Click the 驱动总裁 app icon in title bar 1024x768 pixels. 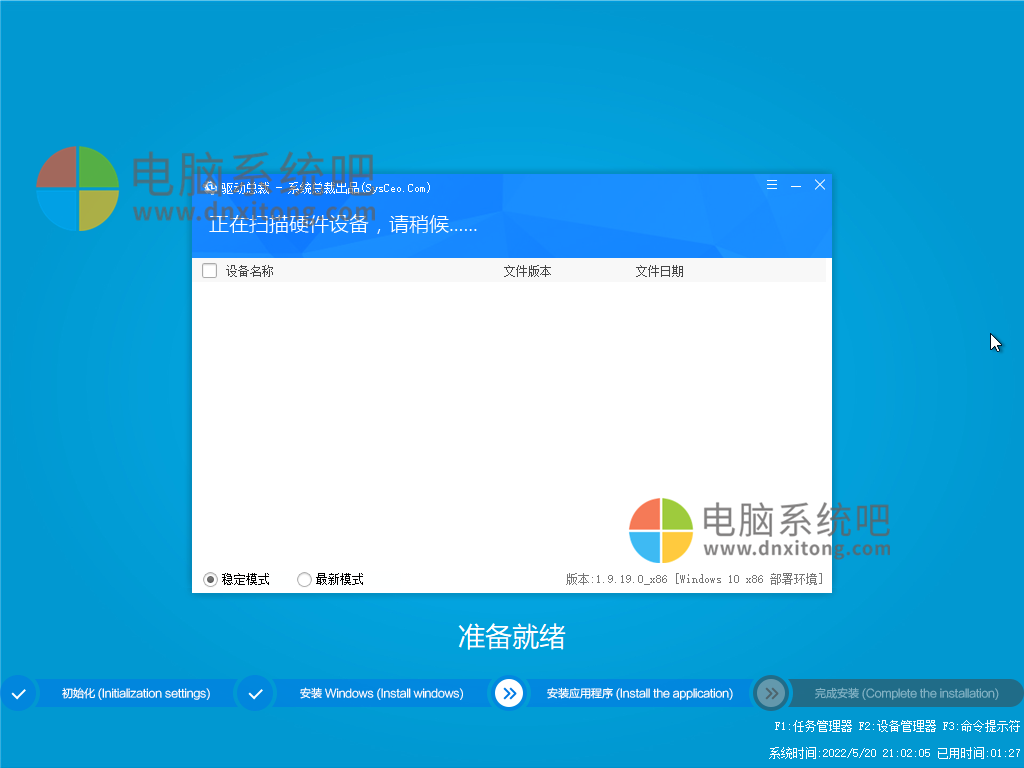(x=210, y=187)
